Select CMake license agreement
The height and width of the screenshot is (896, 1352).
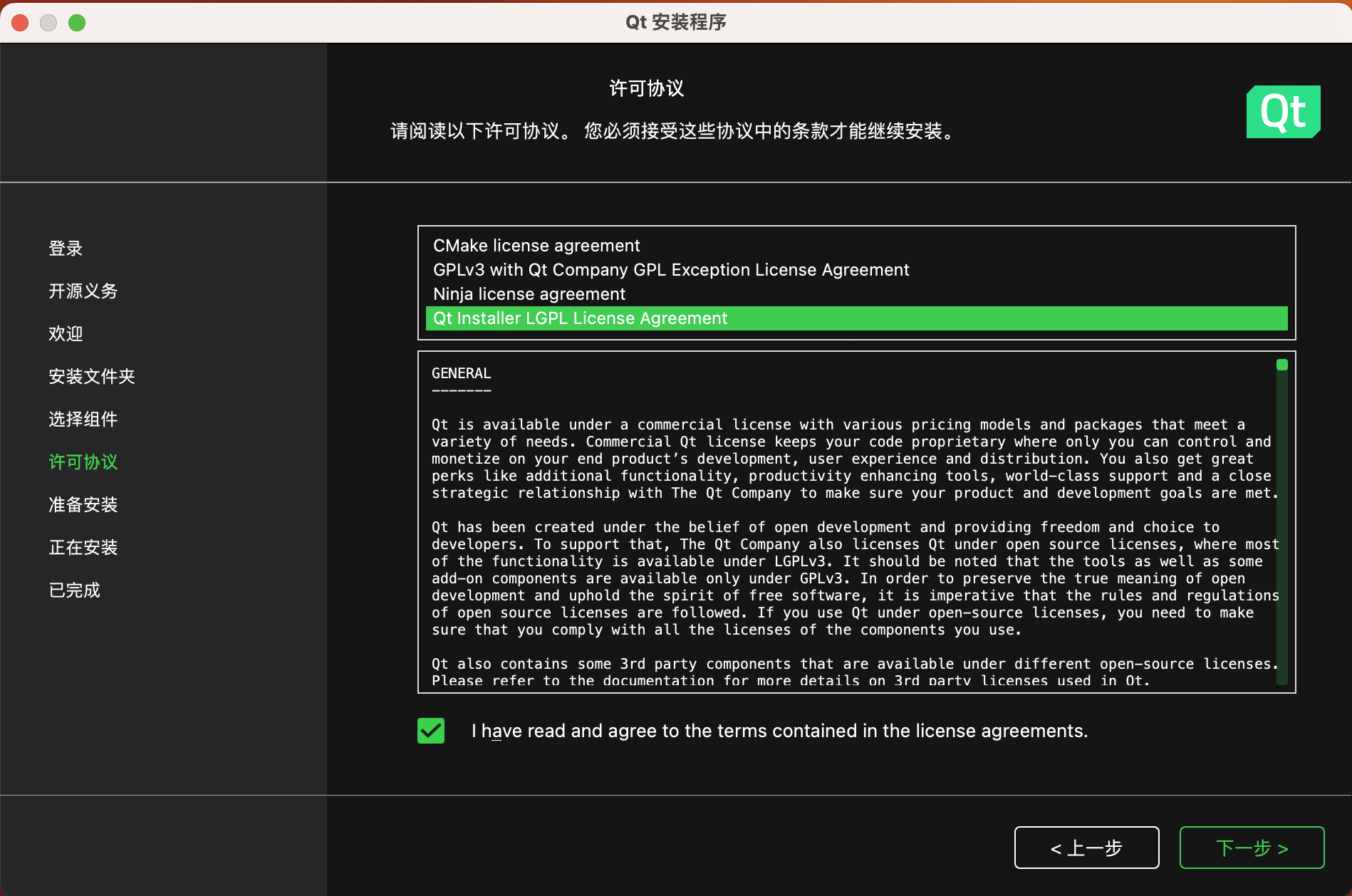coord(856,246)
